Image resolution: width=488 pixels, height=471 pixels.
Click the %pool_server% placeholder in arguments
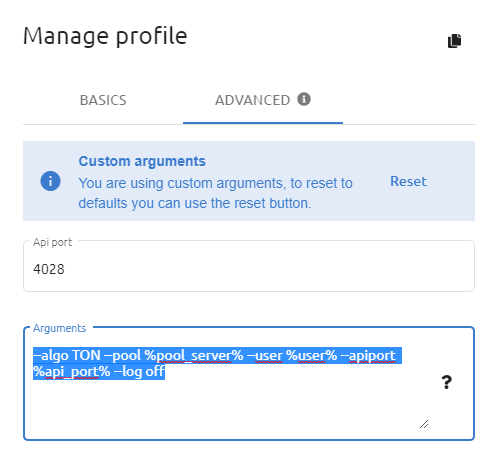coord(194,355)
